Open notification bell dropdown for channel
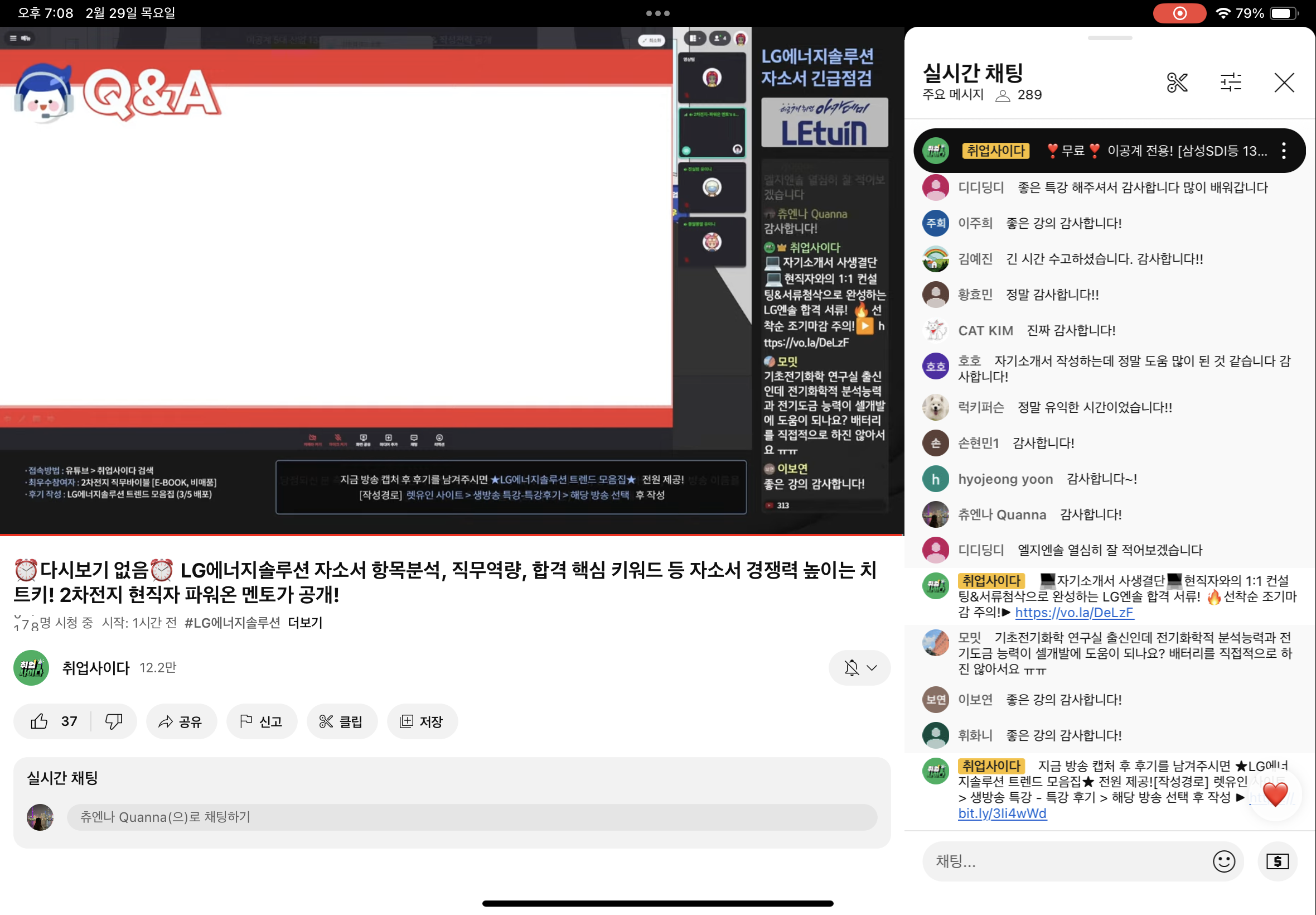The width and height of the screenshot is (1316, 915). (x=859, y=667)
